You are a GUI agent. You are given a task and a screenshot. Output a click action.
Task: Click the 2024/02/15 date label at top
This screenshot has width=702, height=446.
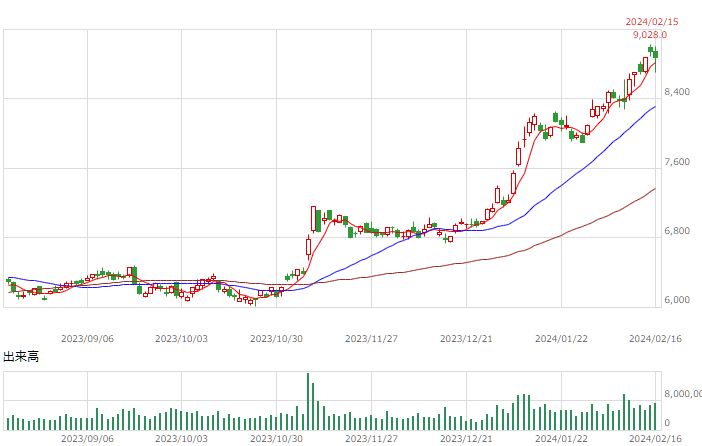(x=652, y=21)
